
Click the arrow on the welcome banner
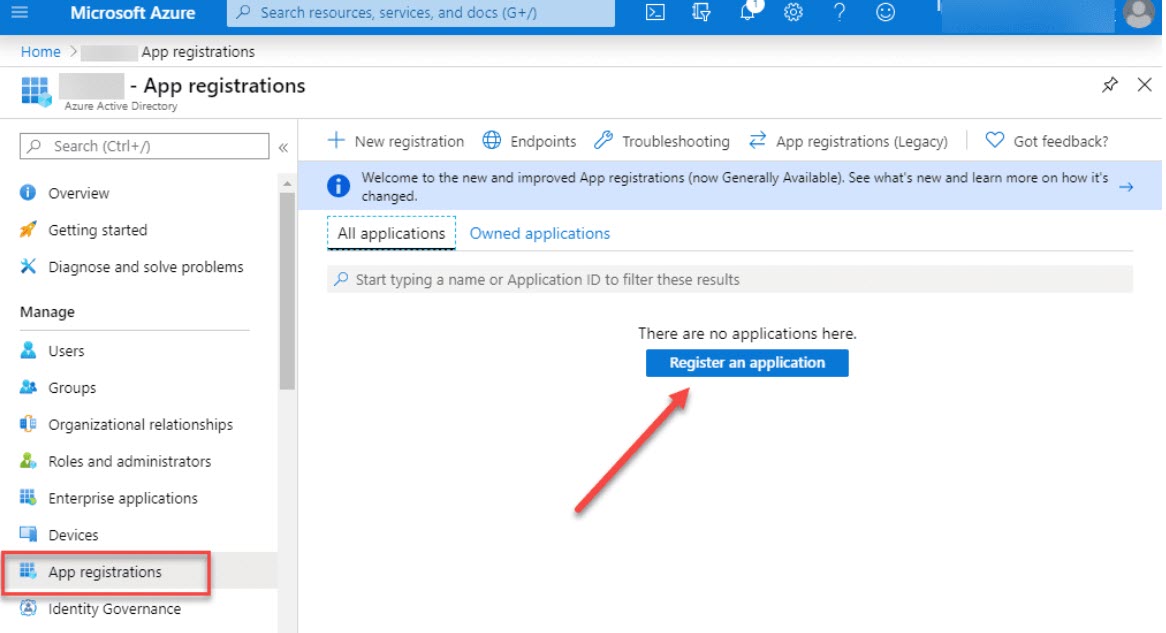click(1126, 186)
